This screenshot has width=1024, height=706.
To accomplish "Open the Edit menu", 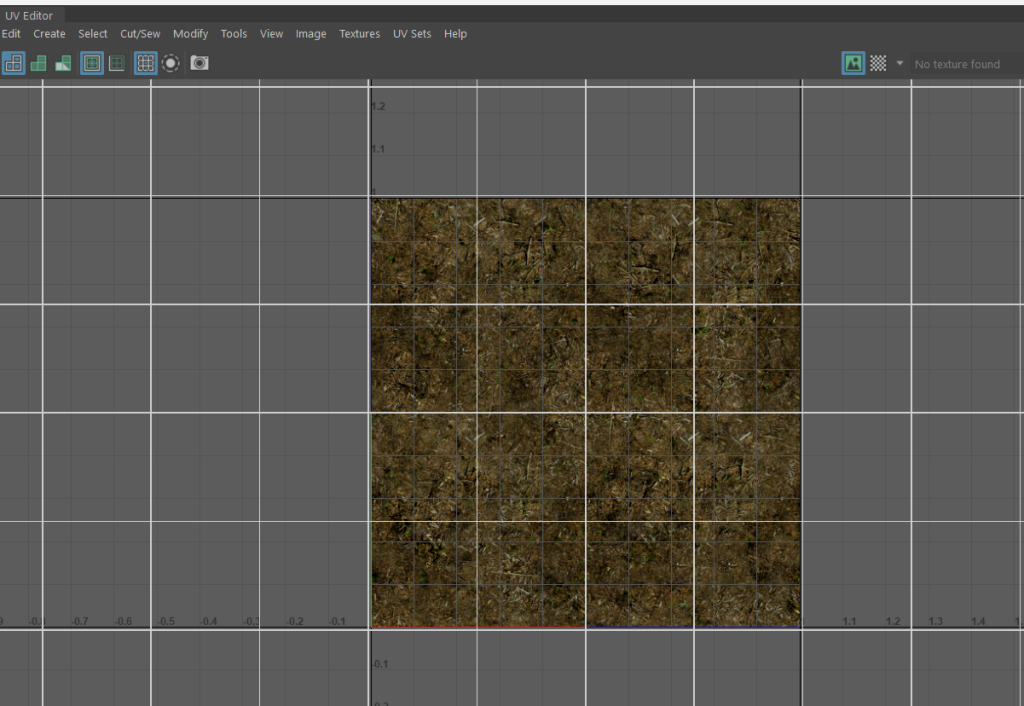I will click(11, 34).
